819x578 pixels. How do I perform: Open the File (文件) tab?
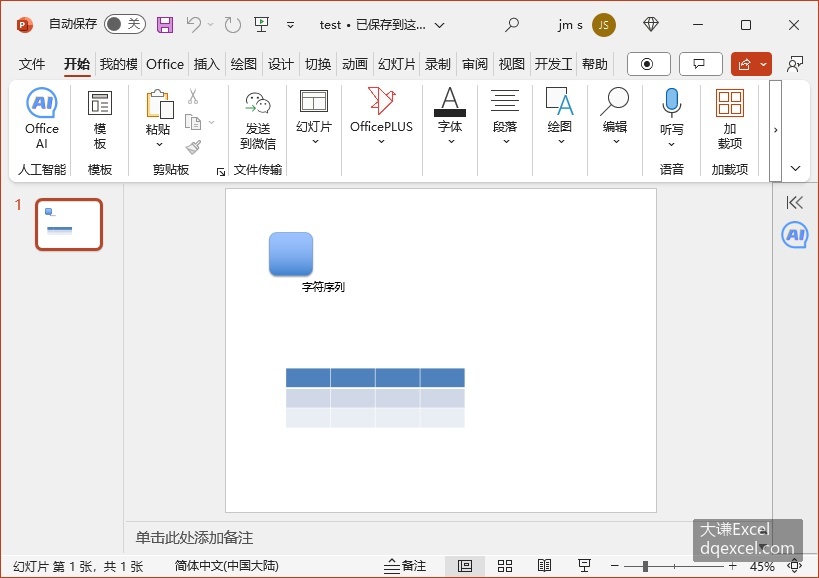click(32, 64)
